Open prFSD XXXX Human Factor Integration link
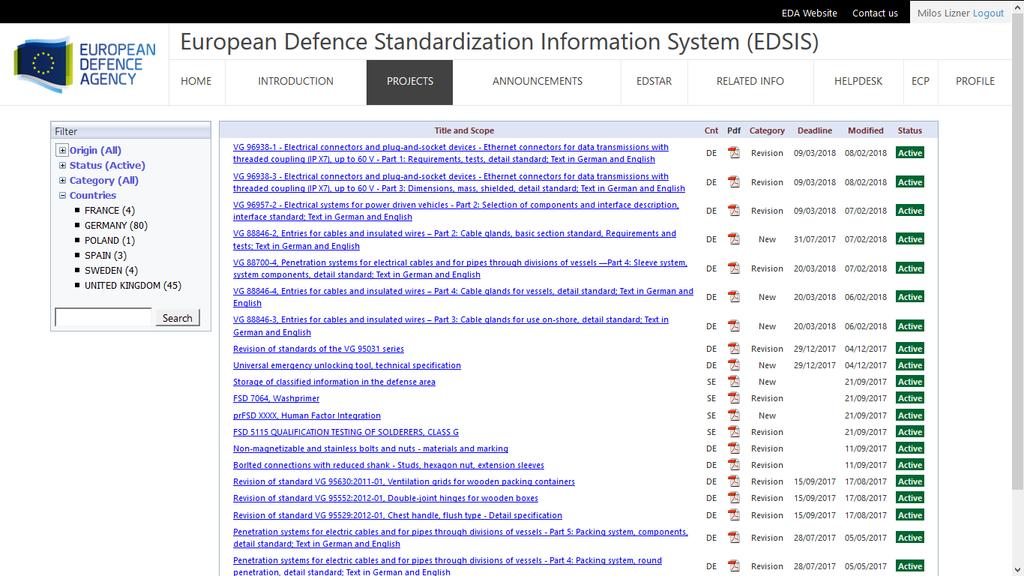The image size is (1024, 576). click(306, 415)
